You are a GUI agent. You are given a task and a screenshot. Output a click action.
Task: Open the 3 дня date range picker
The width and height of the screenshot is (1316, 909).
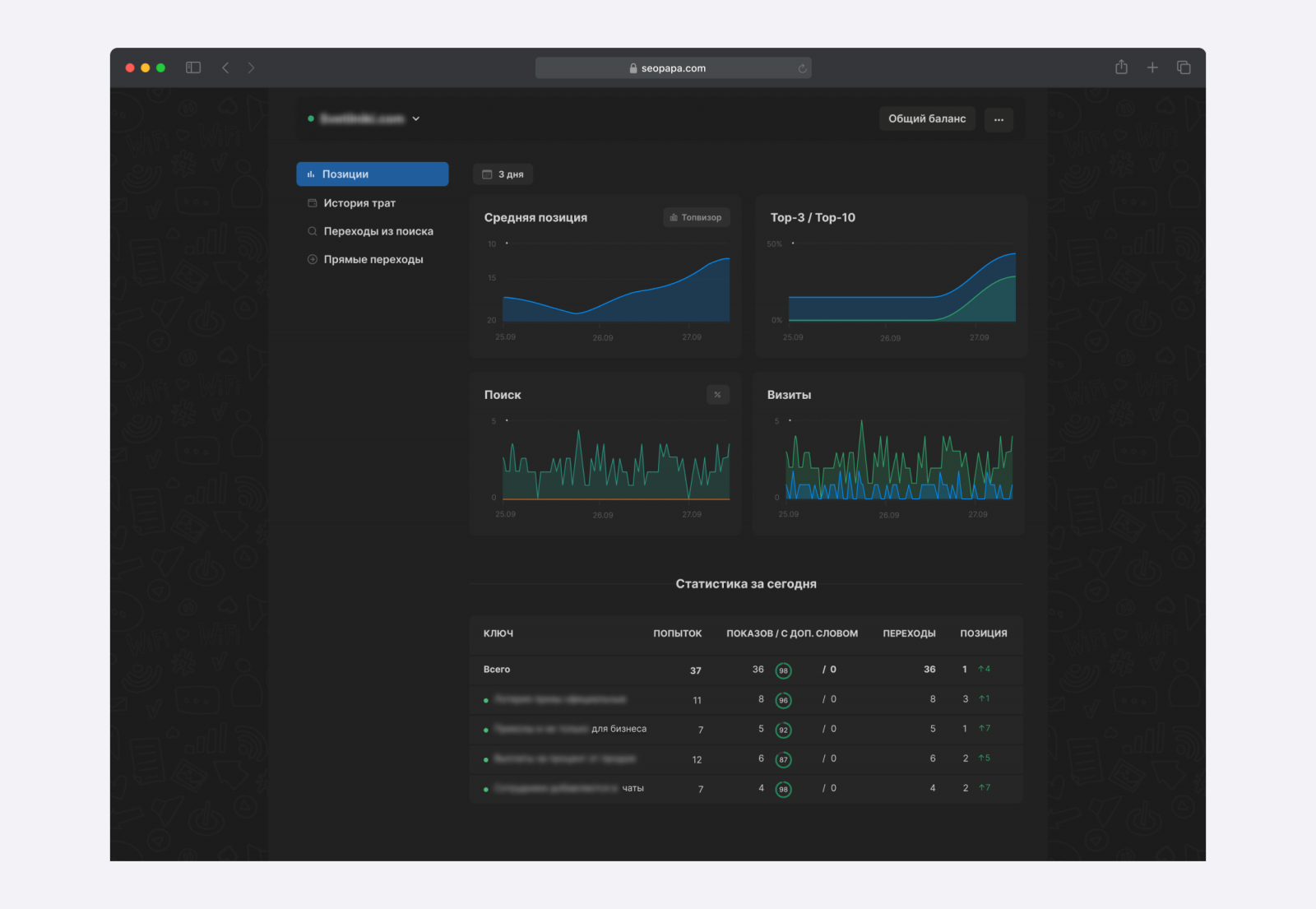(503, 174)
